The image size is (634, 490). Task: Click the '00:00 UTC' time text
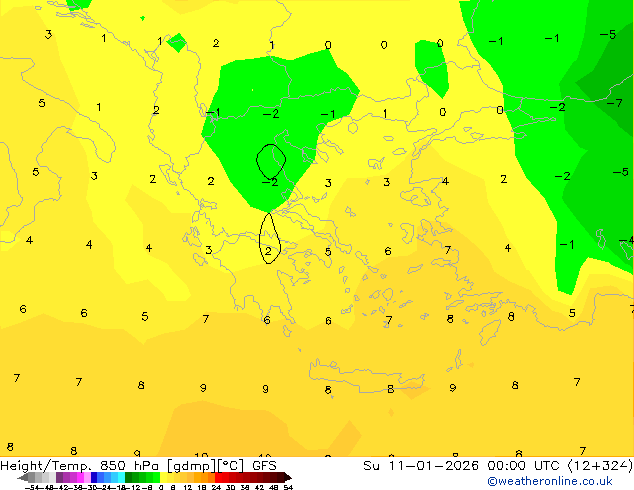tap(524, 466)
